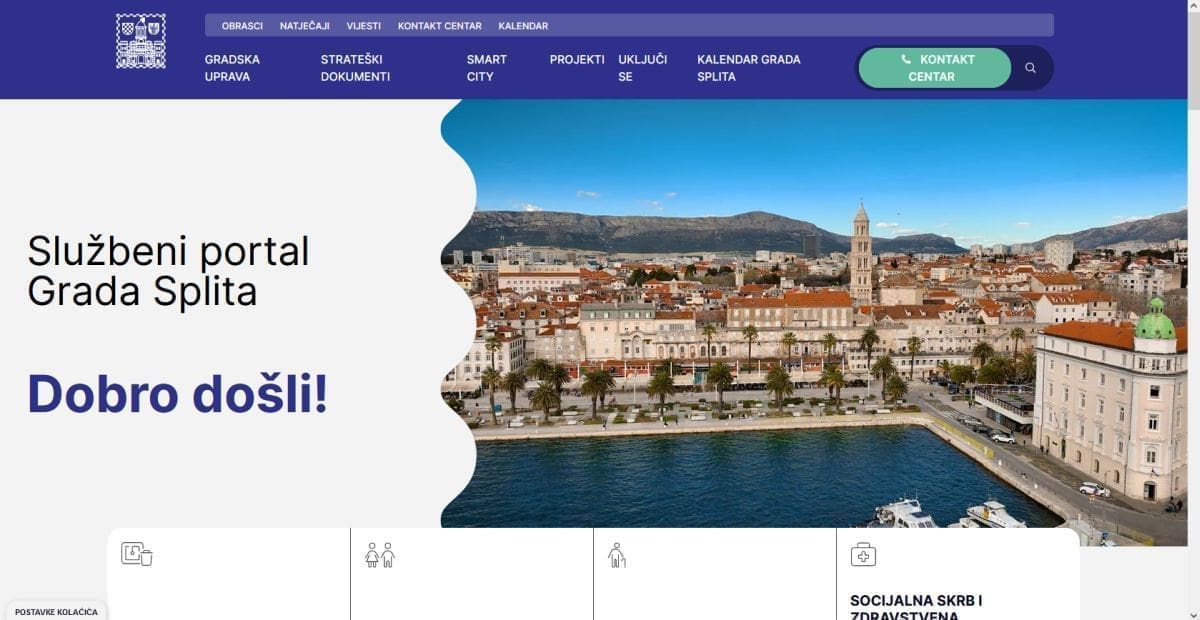1200x620 pixels.
Task: Click the elderly person with cane icon
Action: click(x=617, y=555)
